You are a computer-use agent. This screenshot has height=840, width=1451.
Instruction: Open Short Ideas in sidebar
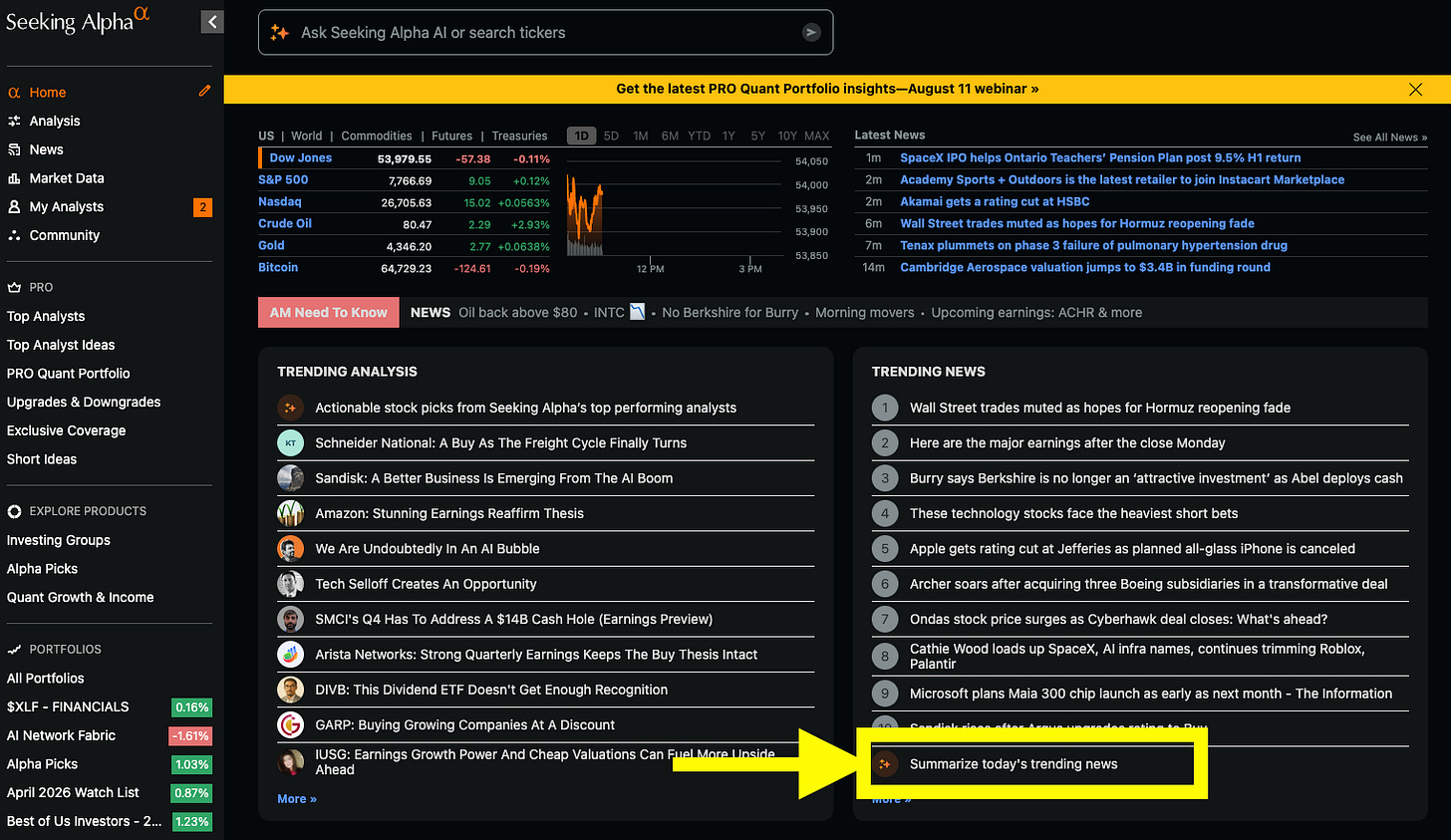click(x=42, y=459)
